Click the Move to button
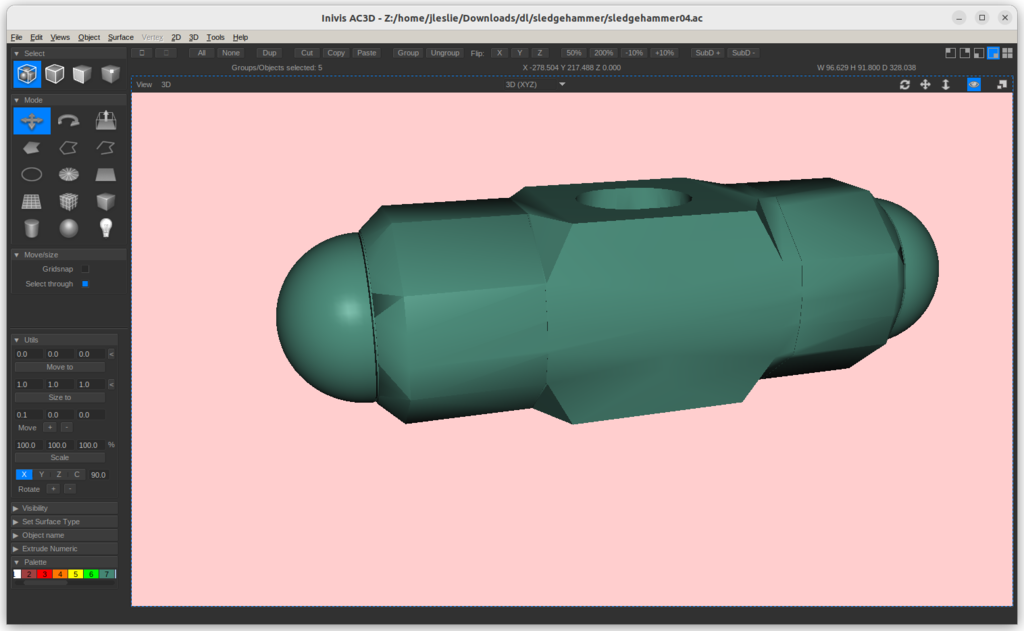The height and width of the screenshot is (631, 1024). [60, 367]
